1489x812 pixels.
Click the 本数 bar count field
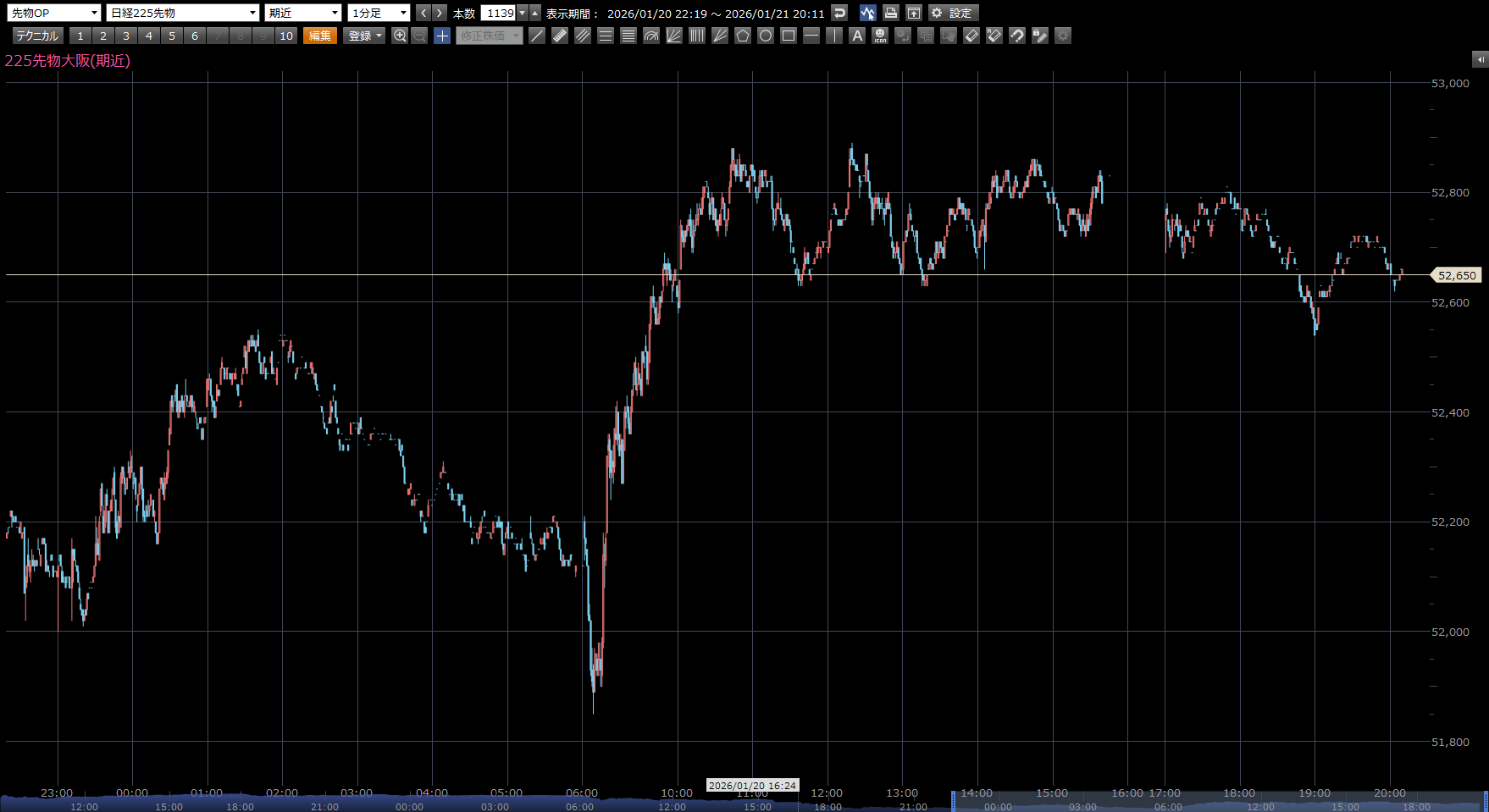coord(499,13)
